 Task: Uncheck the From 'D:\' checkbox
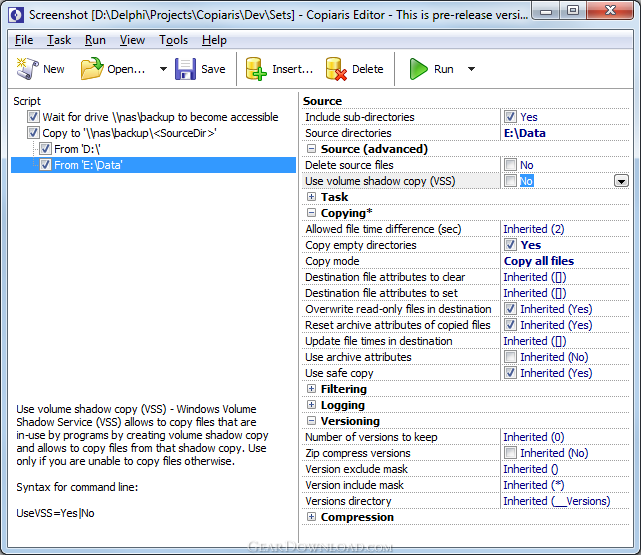(45, 149)
